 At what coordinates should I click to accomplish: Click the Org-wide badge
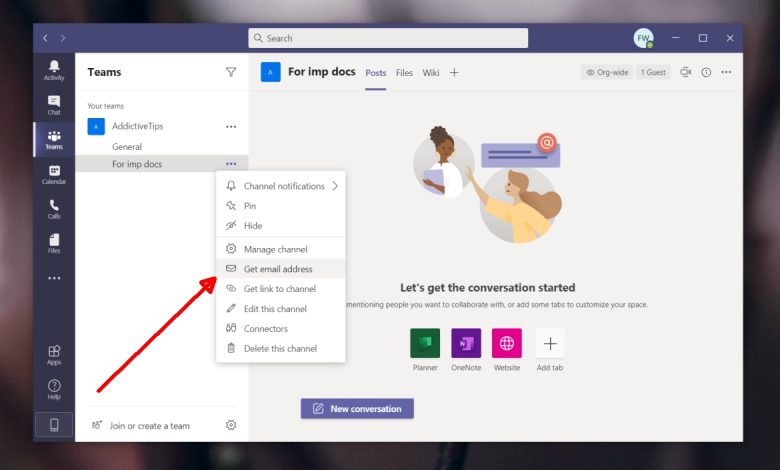(x=607, y=72)
